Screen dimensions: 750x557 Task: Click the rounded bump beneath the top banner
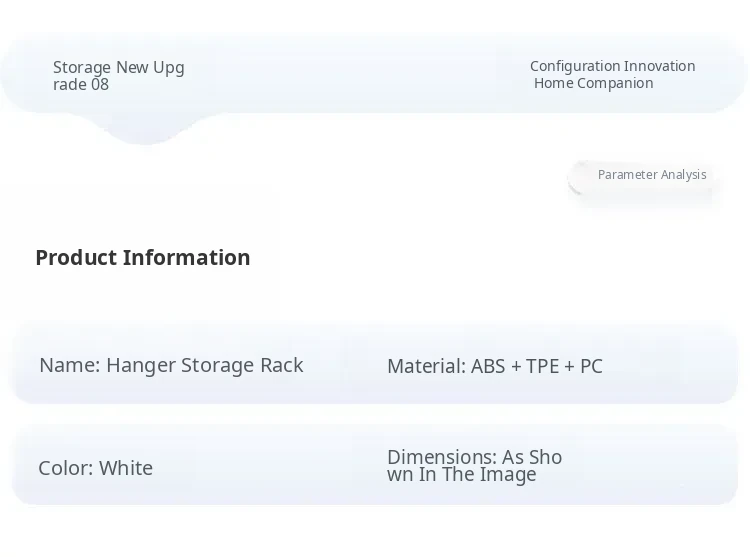tap(145, 128)
